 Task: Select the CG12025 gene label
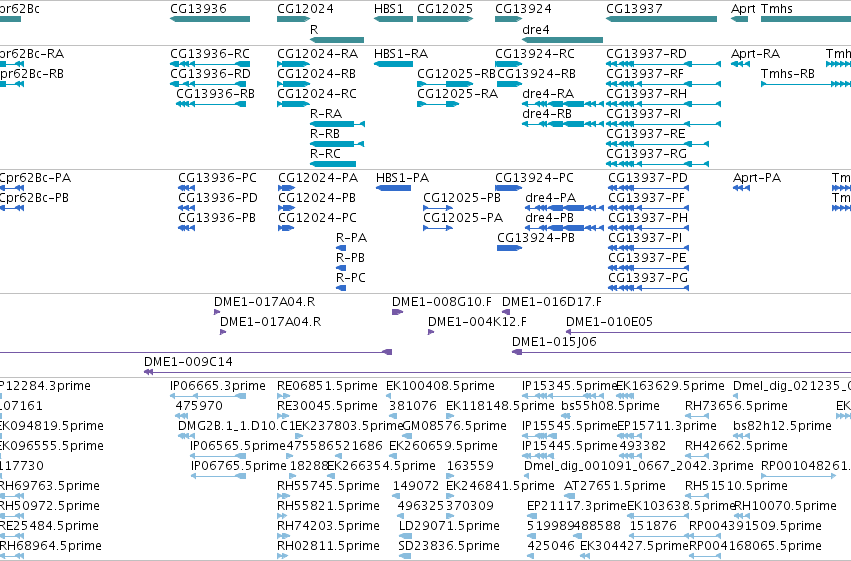444,9
